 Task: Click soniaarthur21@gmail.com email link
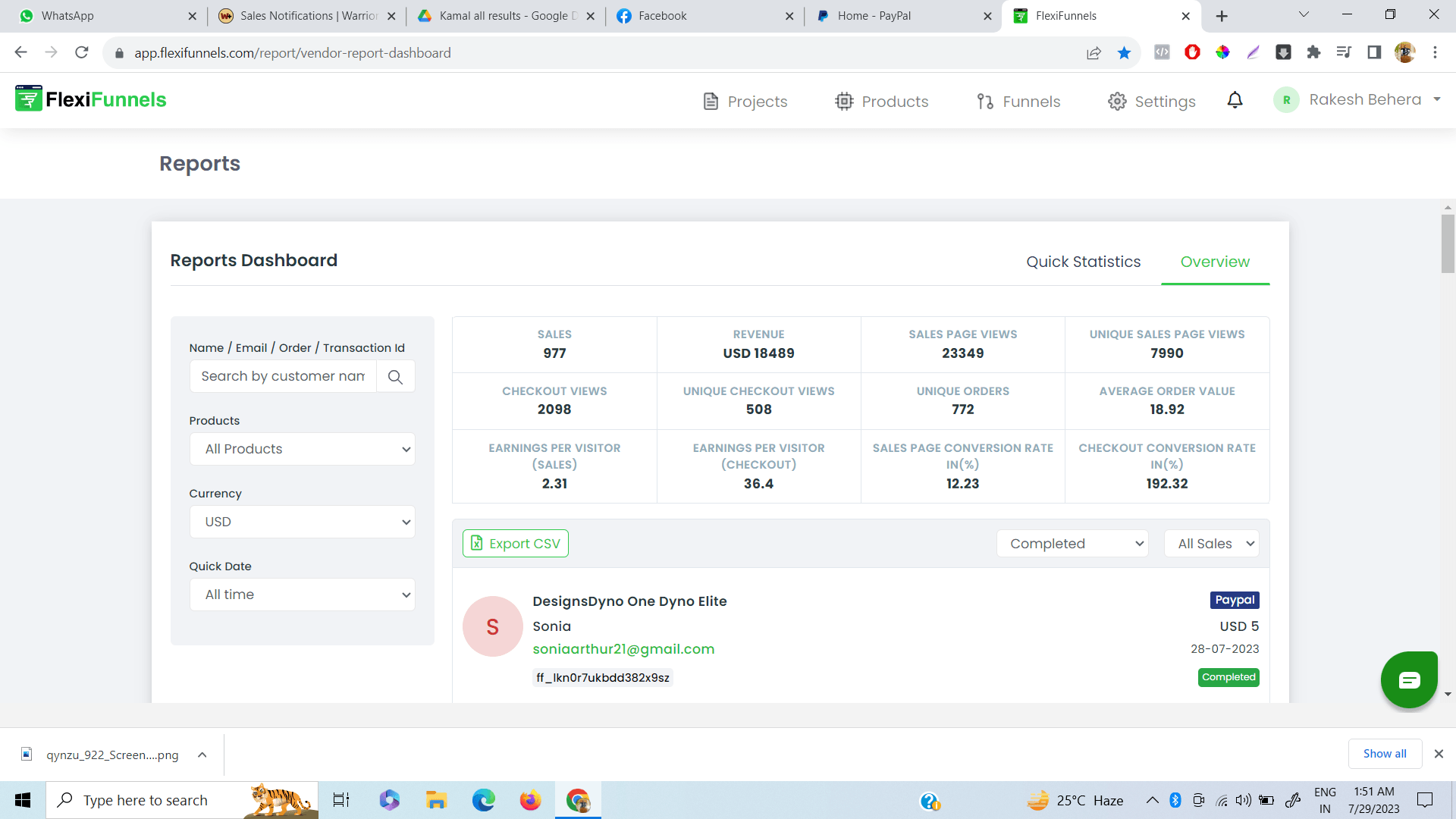click(623, 649)
